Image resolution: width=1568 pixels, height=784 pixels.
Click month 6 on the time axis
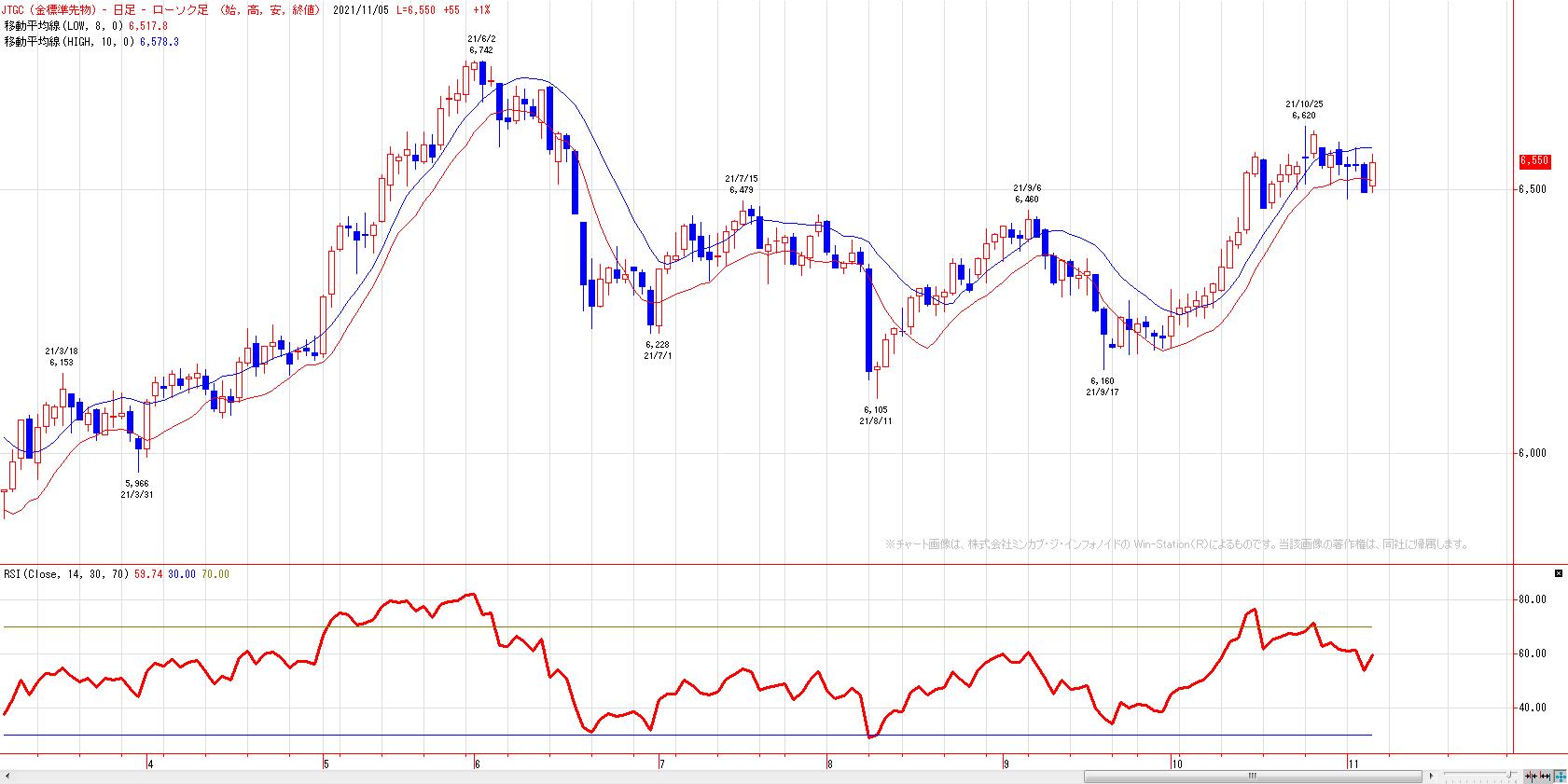[x=477, y=764]
